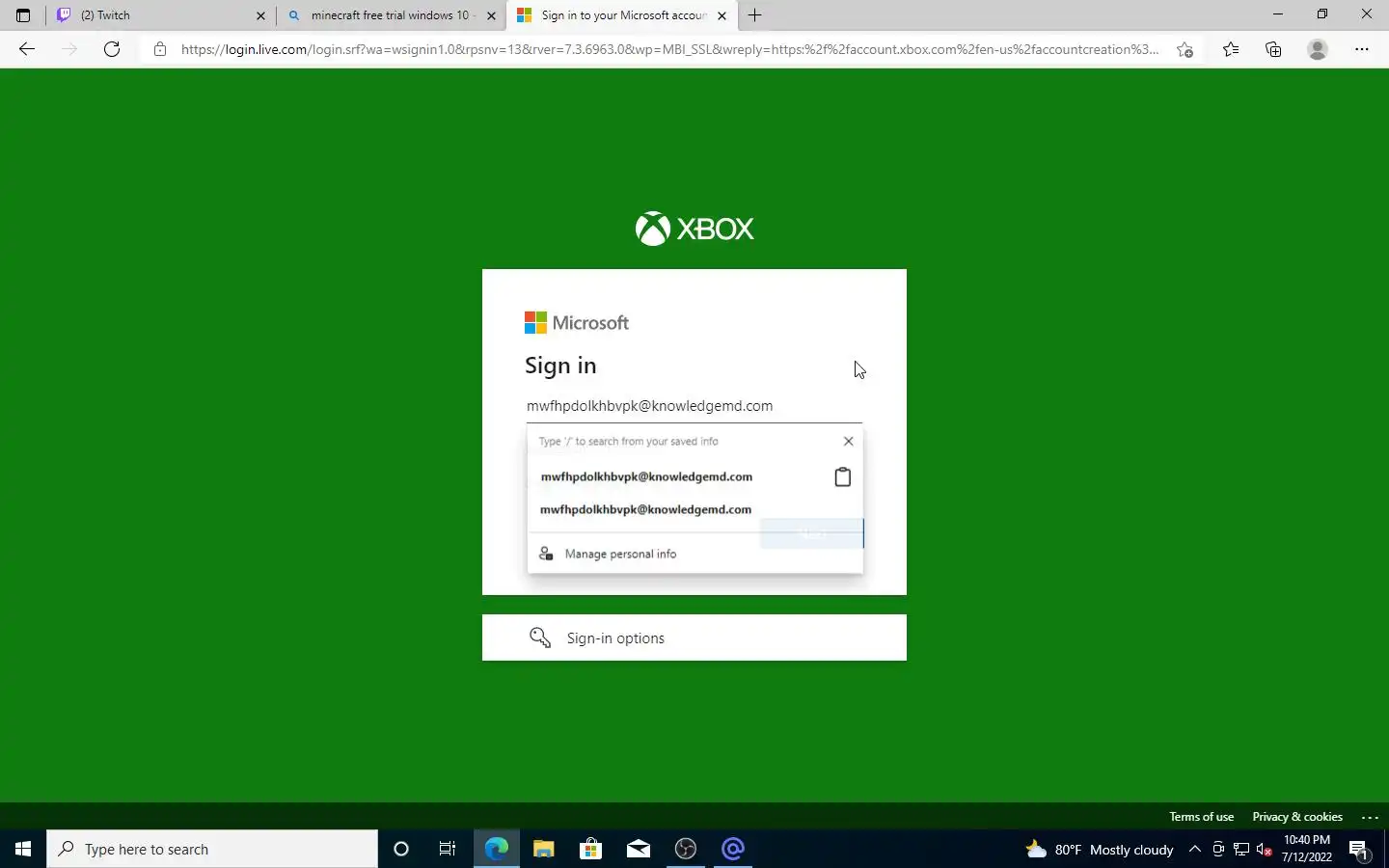Viewport: 1389px width, 868px height.
Task: Open Manage personal info
Action: 620,554
